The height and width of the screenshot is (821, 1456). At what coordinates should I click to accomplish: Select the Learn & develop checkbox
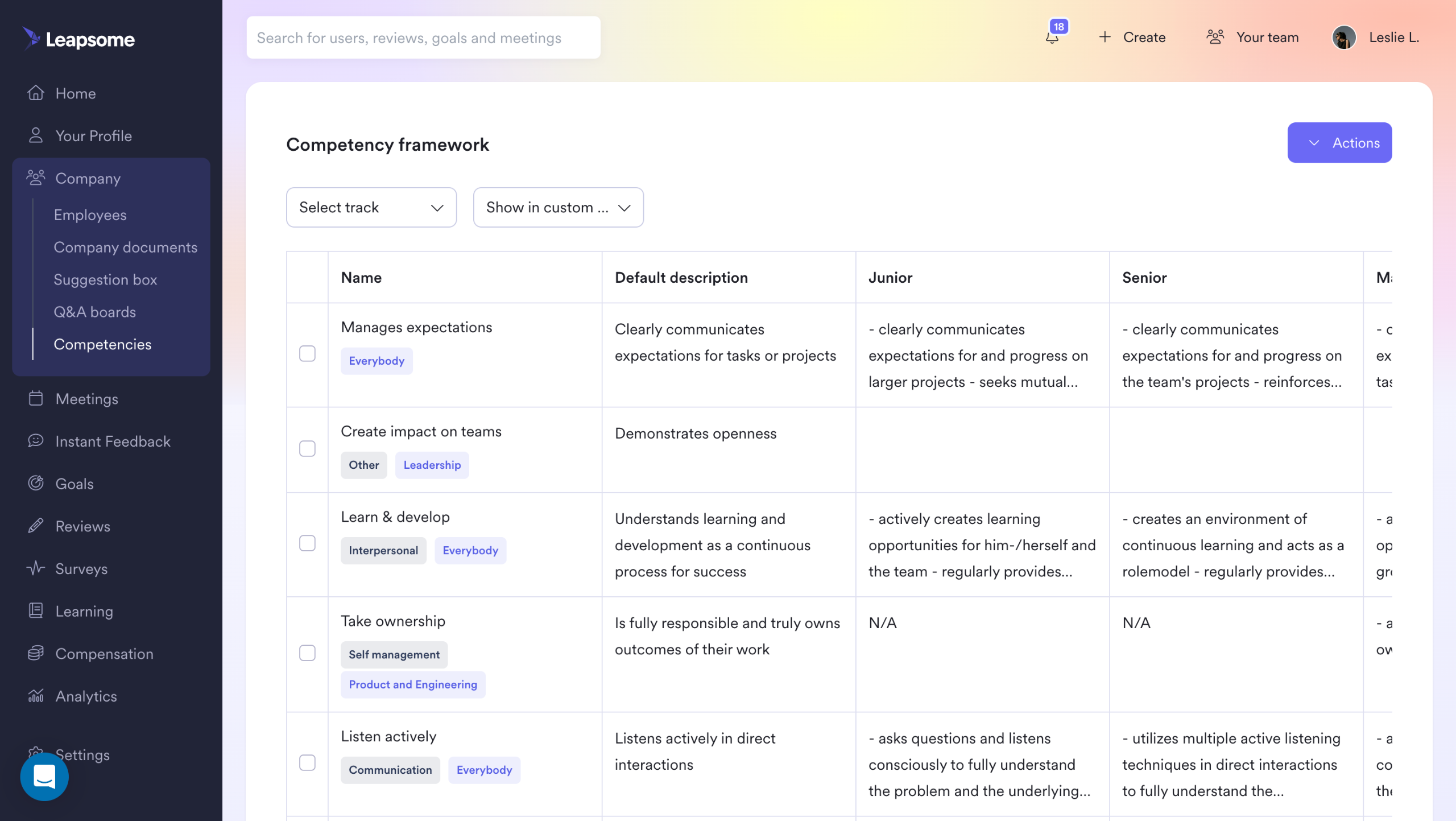point(307,543)
